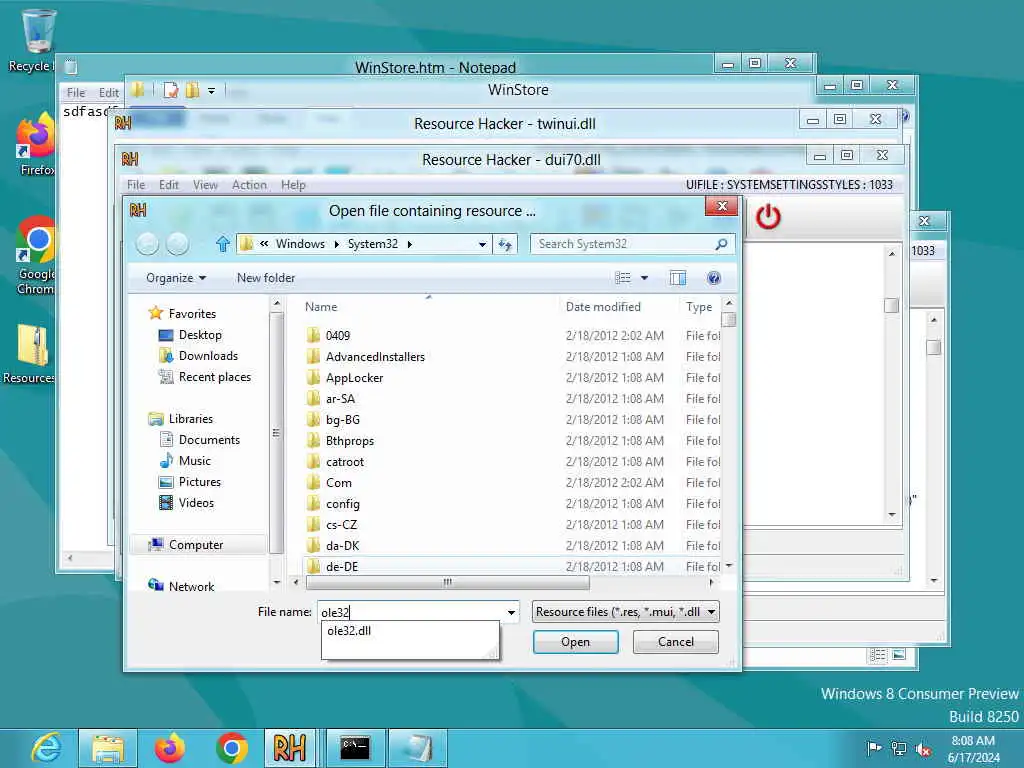
Task: Click the file list horizontal scrollbar thumb
Action: (x=447, y=582)
